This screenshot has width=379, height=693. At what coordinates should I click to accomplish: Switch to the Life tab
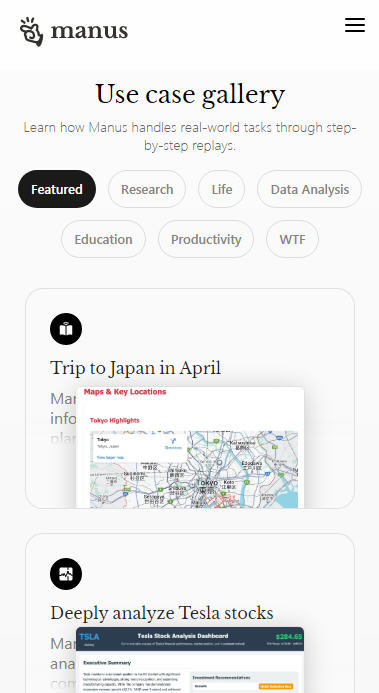pos(222,189)
